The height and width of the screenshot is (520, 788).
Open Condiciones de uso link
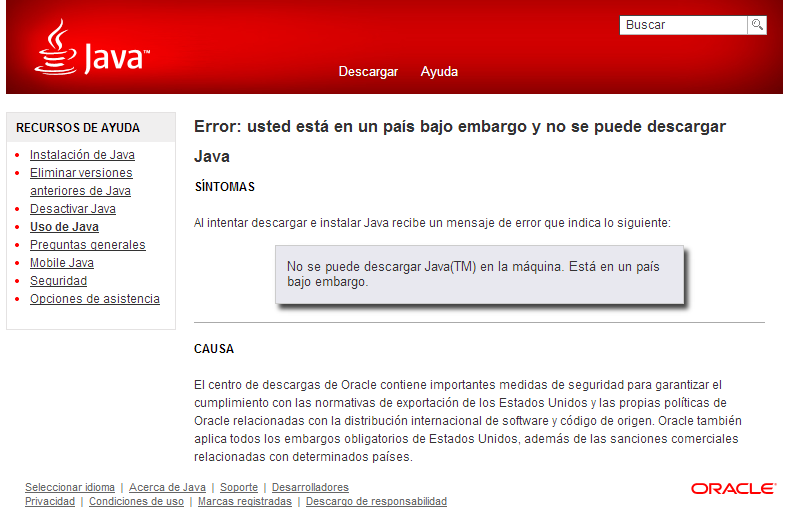pos(136,501)
